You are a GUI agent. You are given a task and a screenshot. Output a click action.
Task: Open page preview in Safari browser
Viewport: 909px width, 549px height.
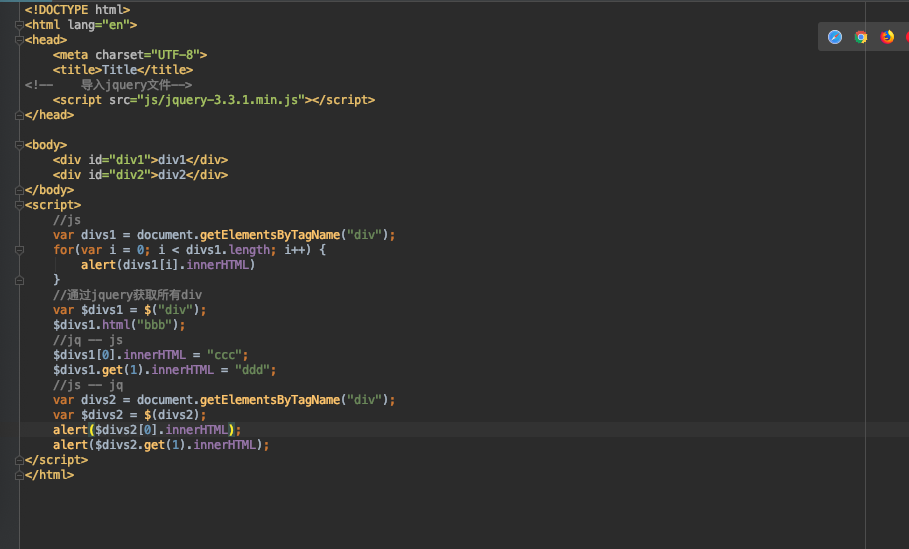pyautogui.click(x=835, y=37)
